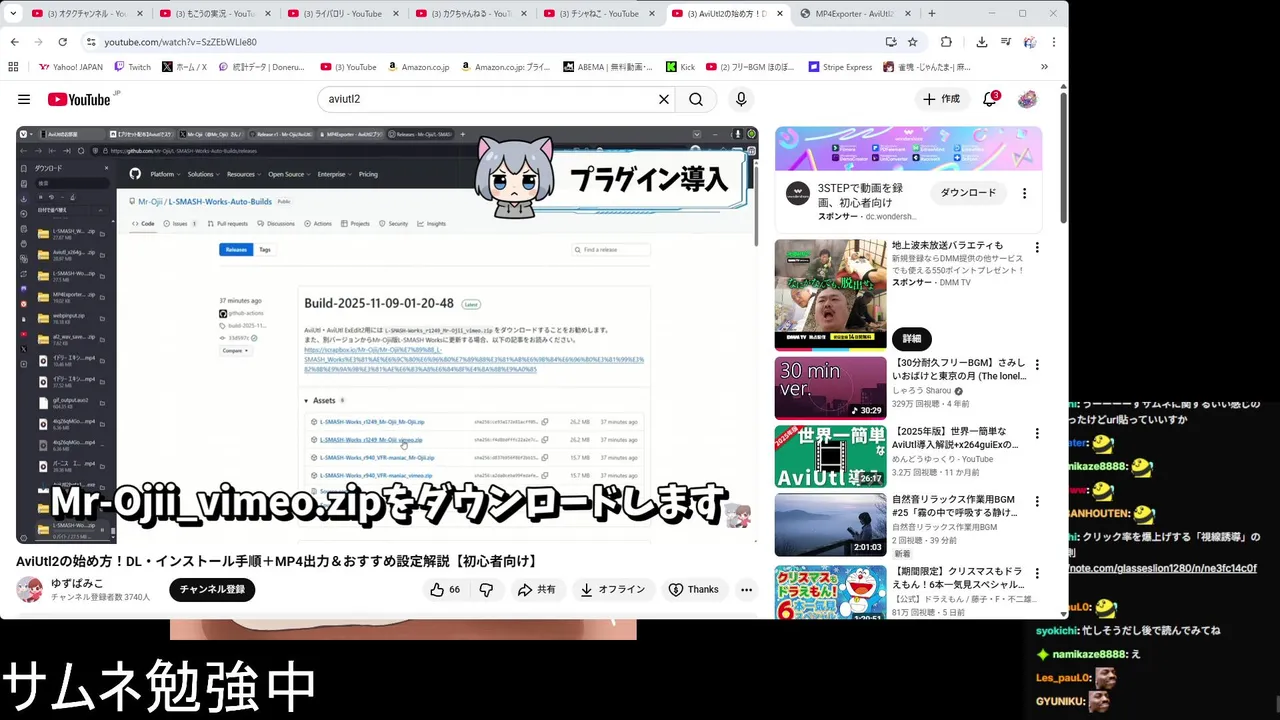This screenshot has height=720, width=1280.
Task: Open options for the 3STEP sponsor ad
Action: click(1025, 193)
